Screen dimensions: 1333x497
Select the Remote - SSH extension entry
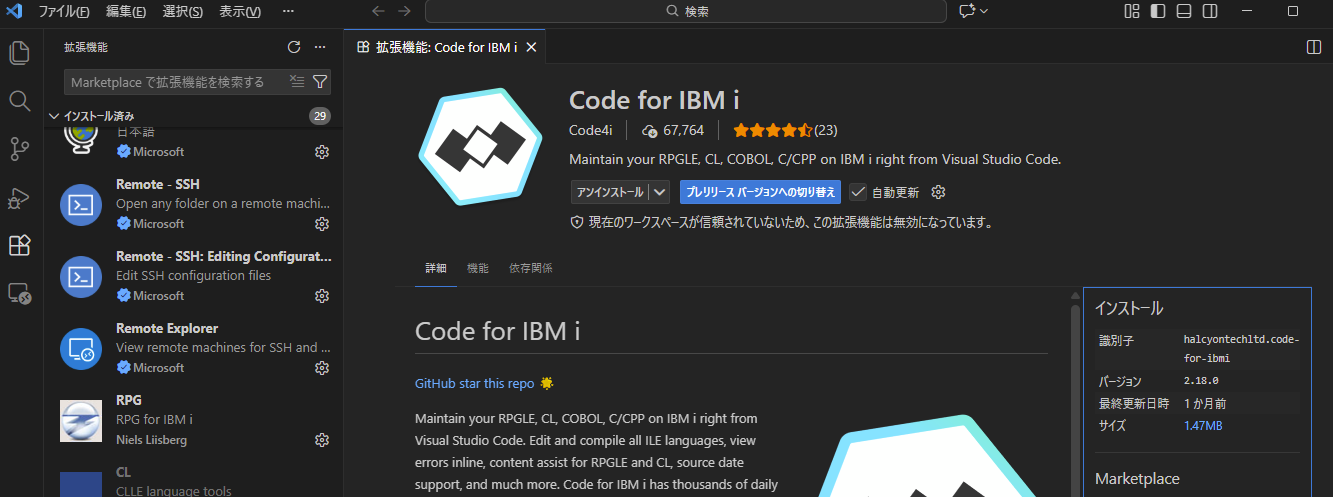(x=194, y=204)
